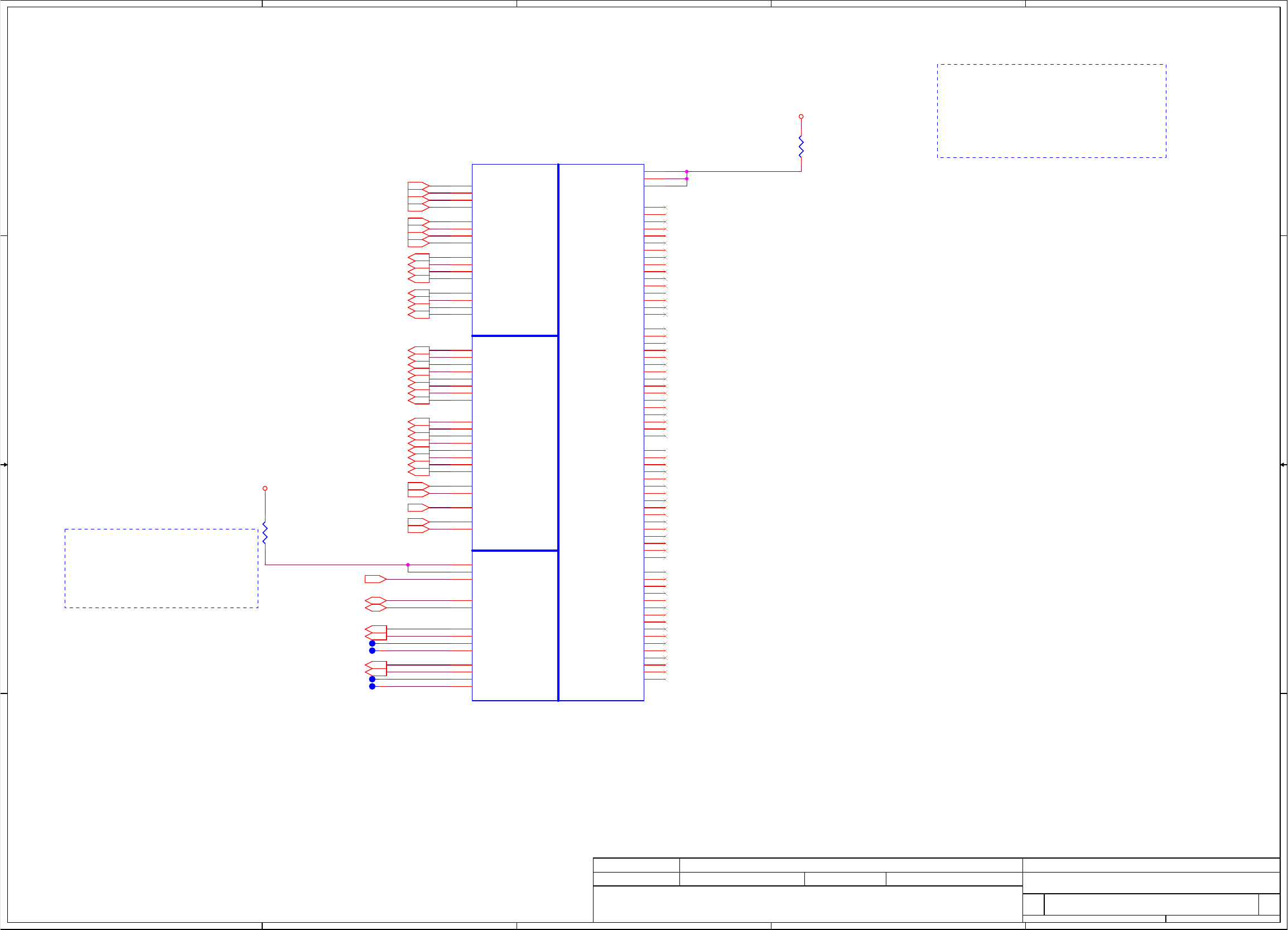
Task: Select the resistor symbol on the left wire
Action: 265,532
